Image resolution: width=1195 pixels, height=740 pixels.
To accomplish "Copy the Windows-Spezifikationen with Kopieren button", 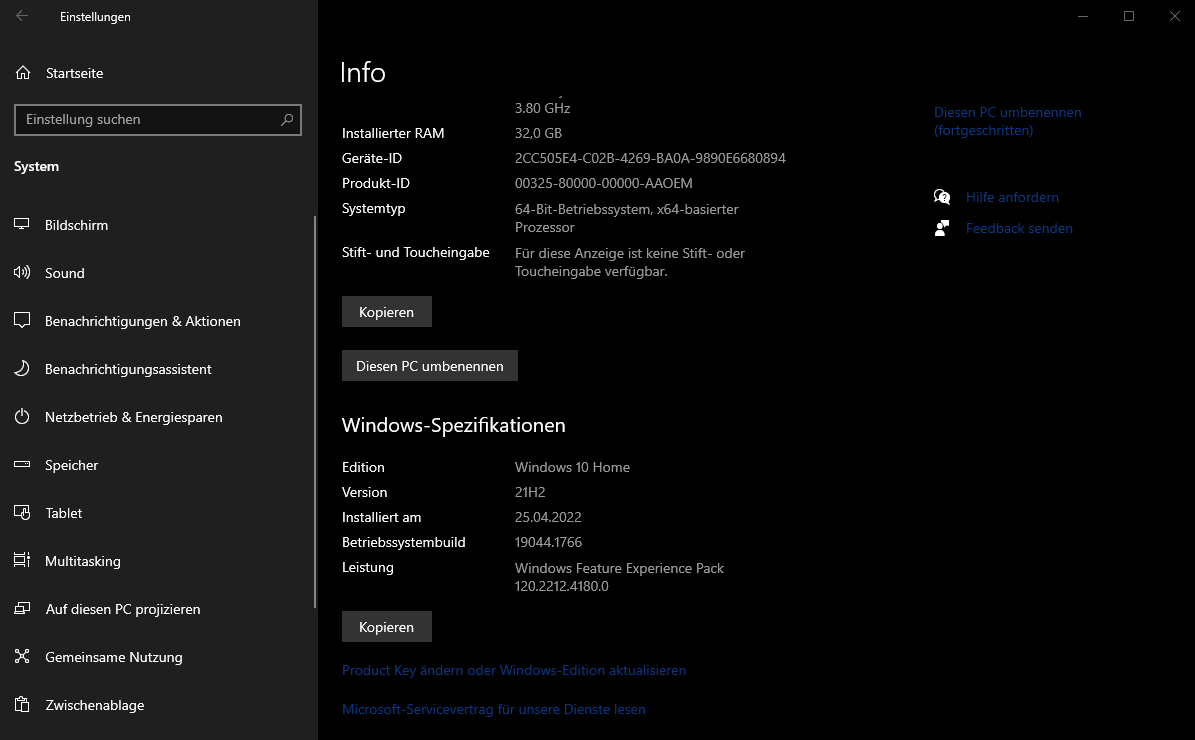I will (x=386, y=627).
